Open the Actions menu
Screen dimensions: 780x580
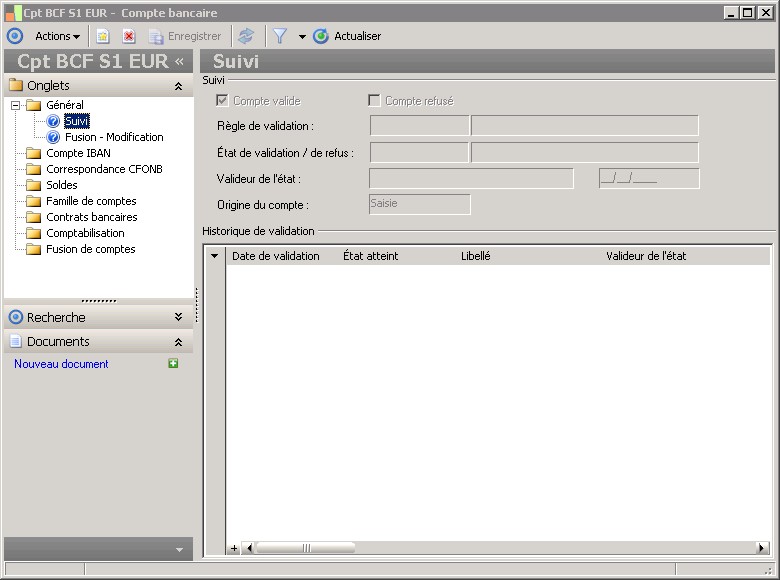click(57, 36)
